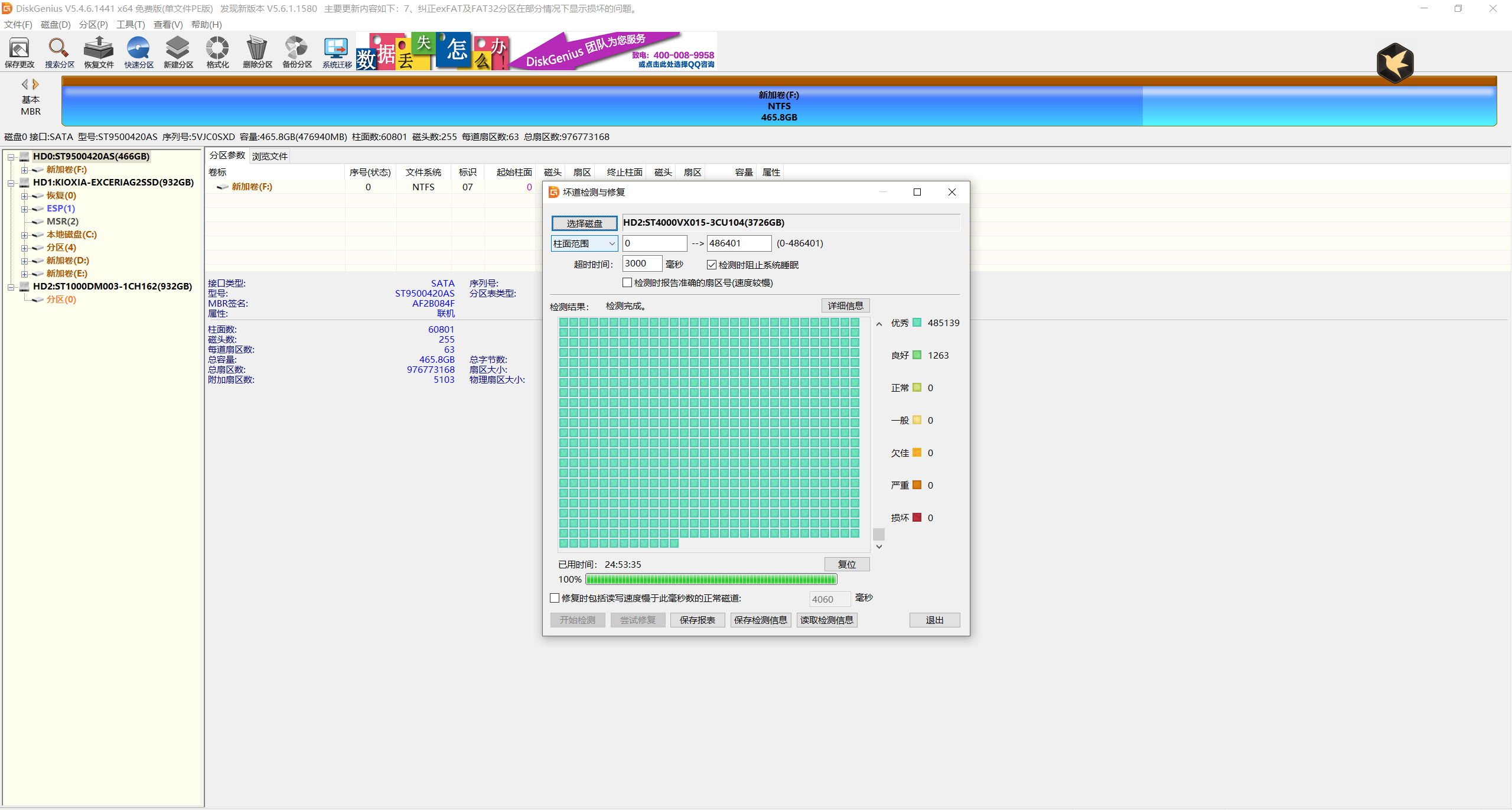Select HD2:ST1000DM003-1CH162 disk in tree
The image size is (1512, 810).
click(112, 287)
